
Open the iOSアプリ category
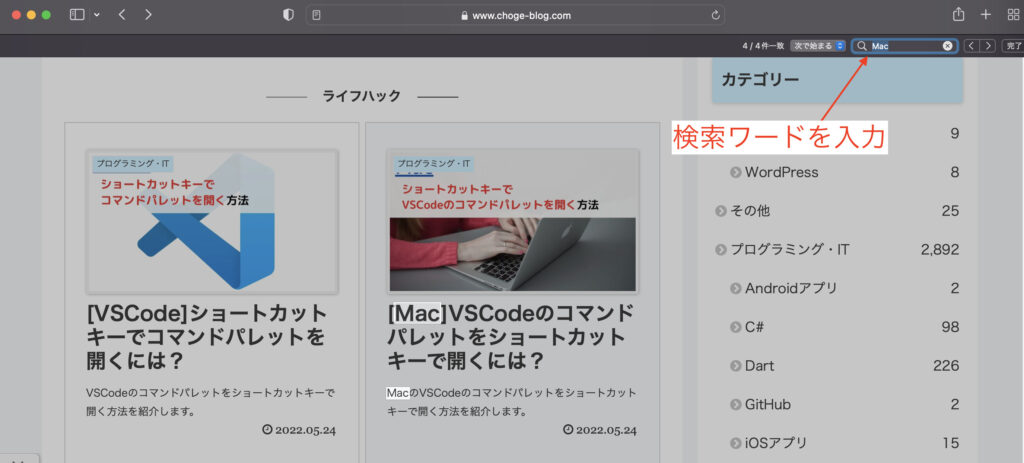point(776,443)
